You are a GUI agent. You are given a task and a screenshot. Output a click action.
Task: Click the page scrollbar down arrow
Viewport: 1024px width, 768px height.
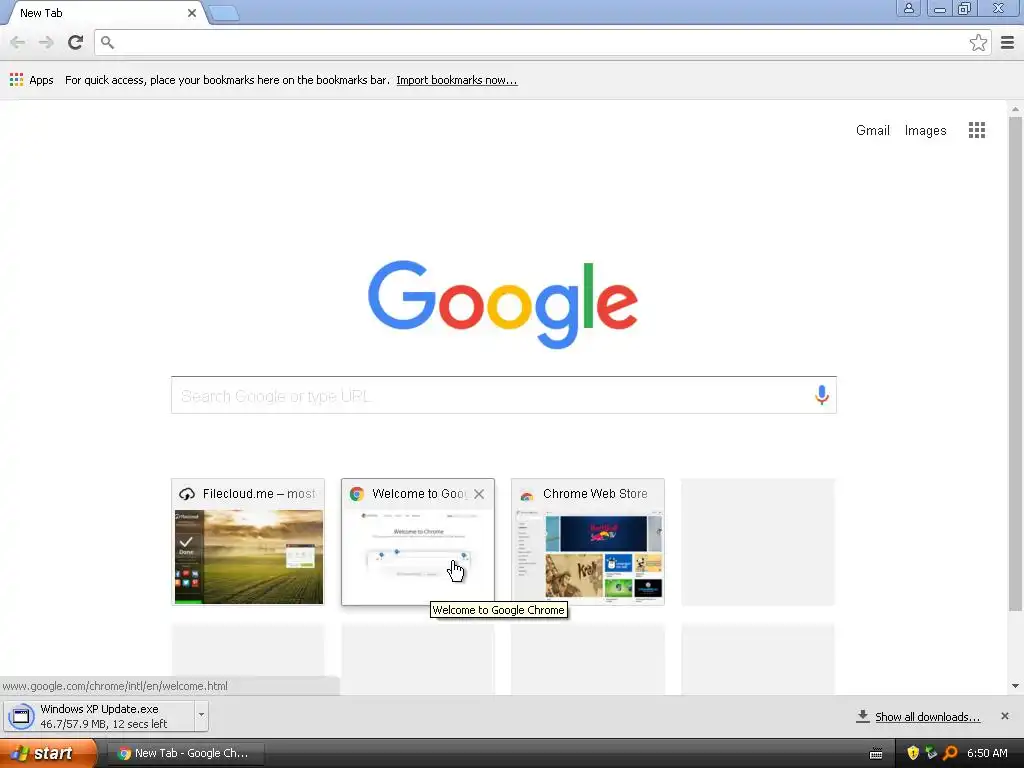pos(1015,686)
